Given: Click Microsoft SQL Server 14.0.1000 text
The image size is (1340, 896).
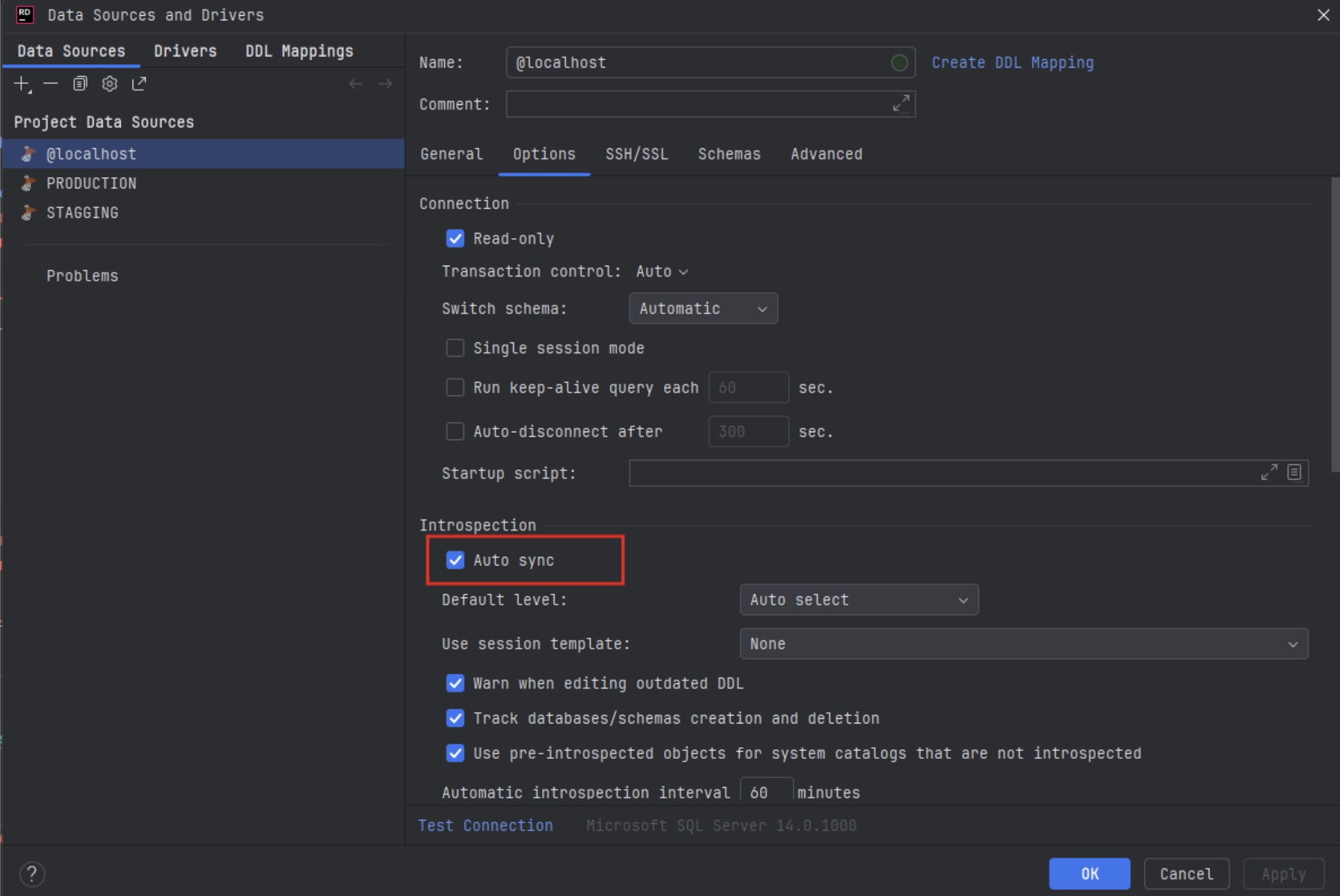Looking at the screenshot, I should tap(721, 825).
